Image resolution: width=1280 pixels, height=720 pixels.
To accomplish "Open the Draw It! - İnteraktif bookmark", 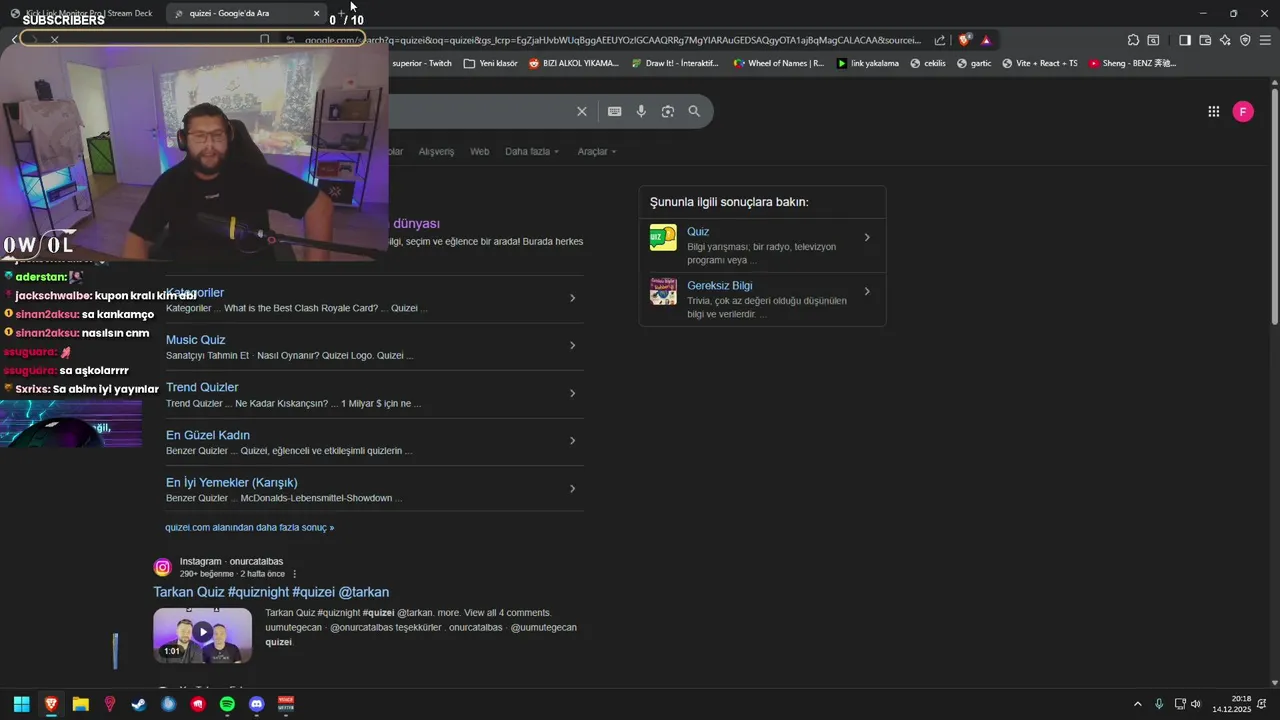I will pos(675,63).
